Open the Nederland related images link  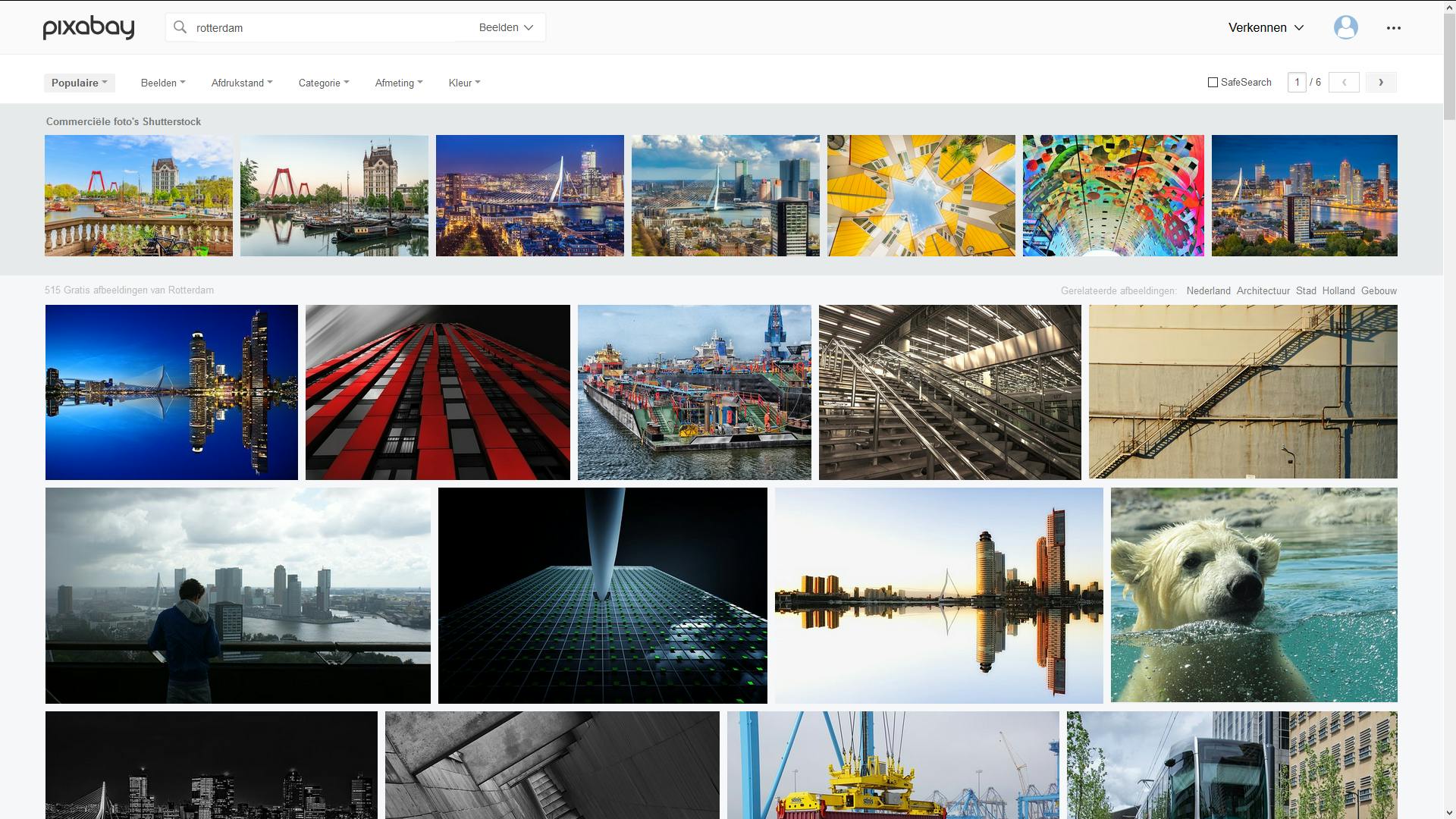(1209, 290)
